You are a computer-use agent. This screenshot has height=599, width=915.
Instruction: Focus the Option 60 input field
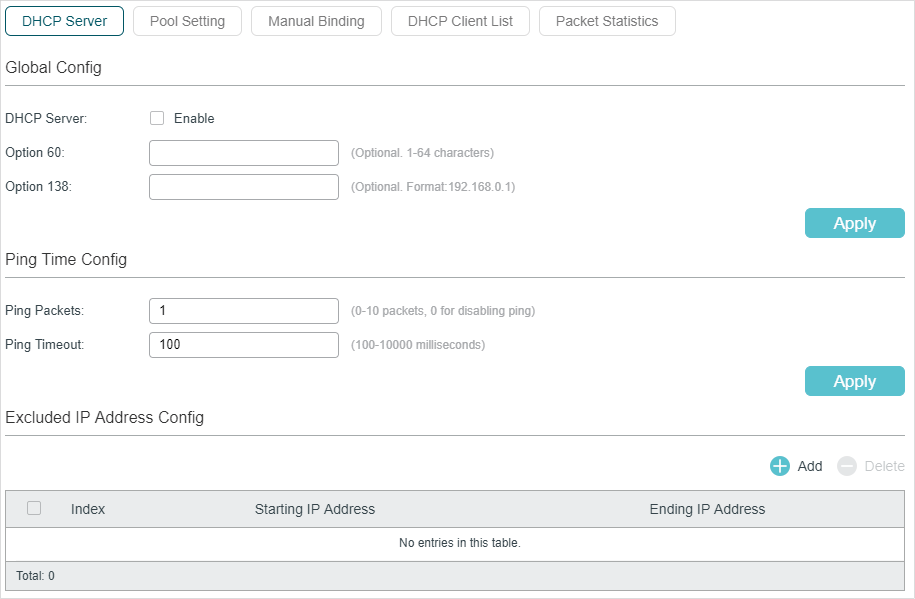[244, 153]
